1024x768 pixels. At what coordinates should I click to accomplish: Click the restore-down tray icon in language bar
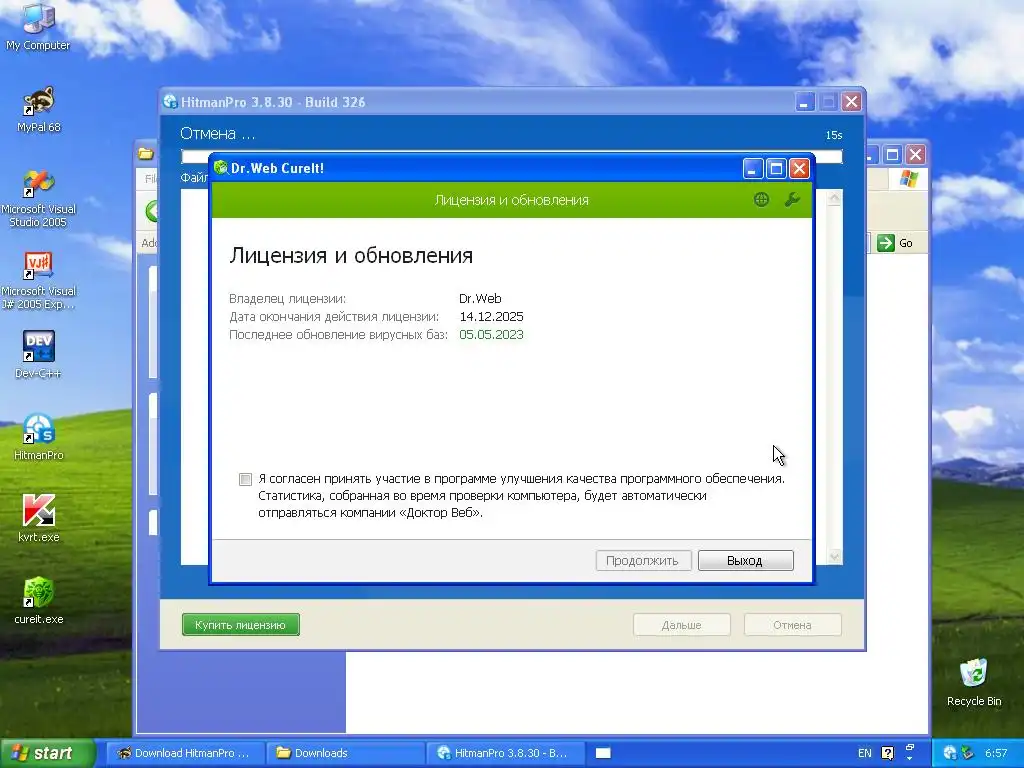(x=910, y=748)
